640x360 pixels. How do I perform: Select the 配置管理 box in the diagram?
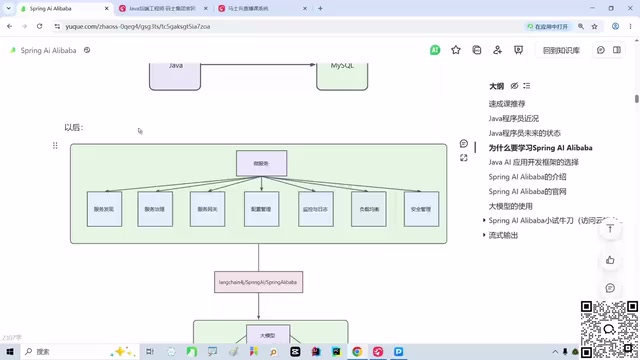click(261, 209)
